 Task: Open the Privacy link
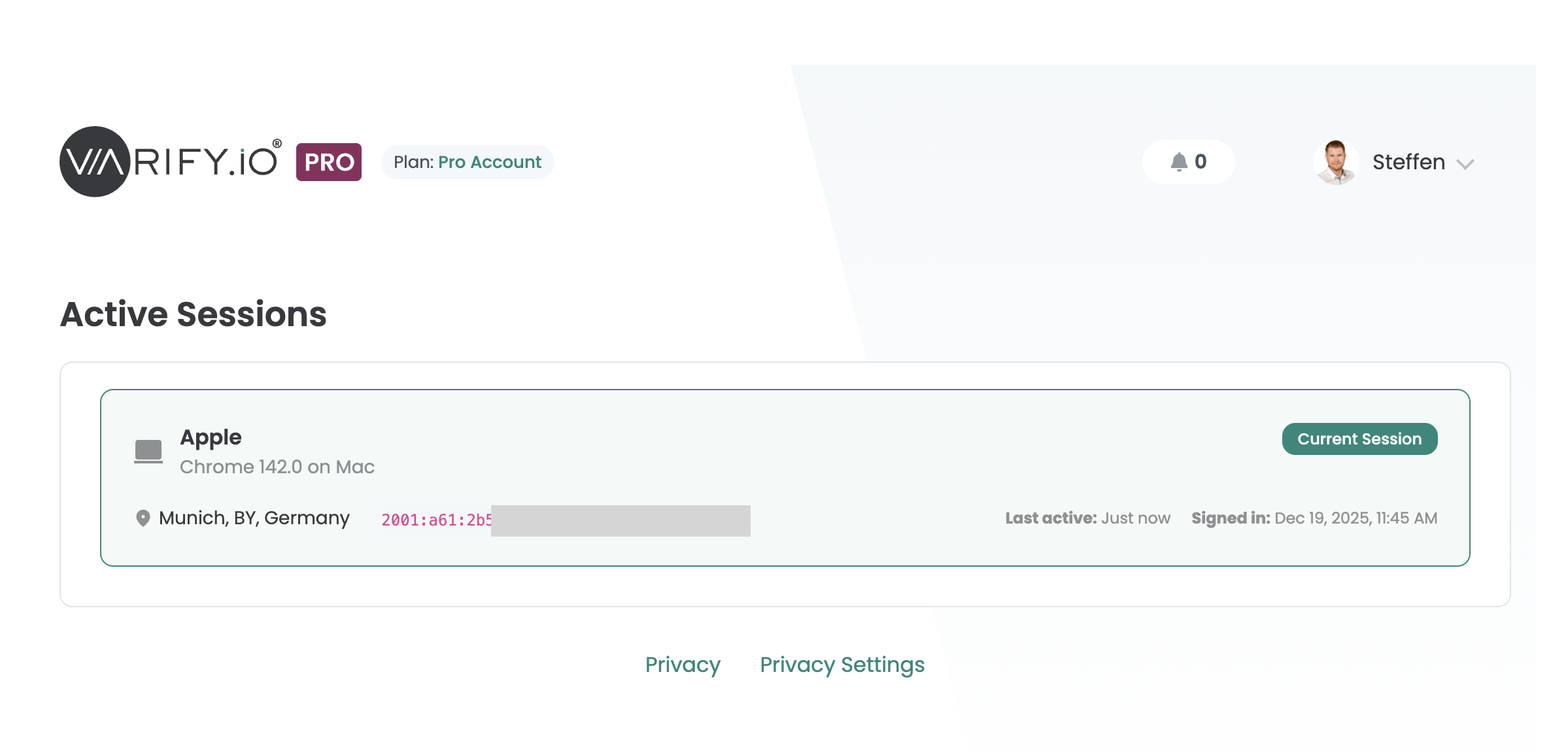click(x=683, y=665)
